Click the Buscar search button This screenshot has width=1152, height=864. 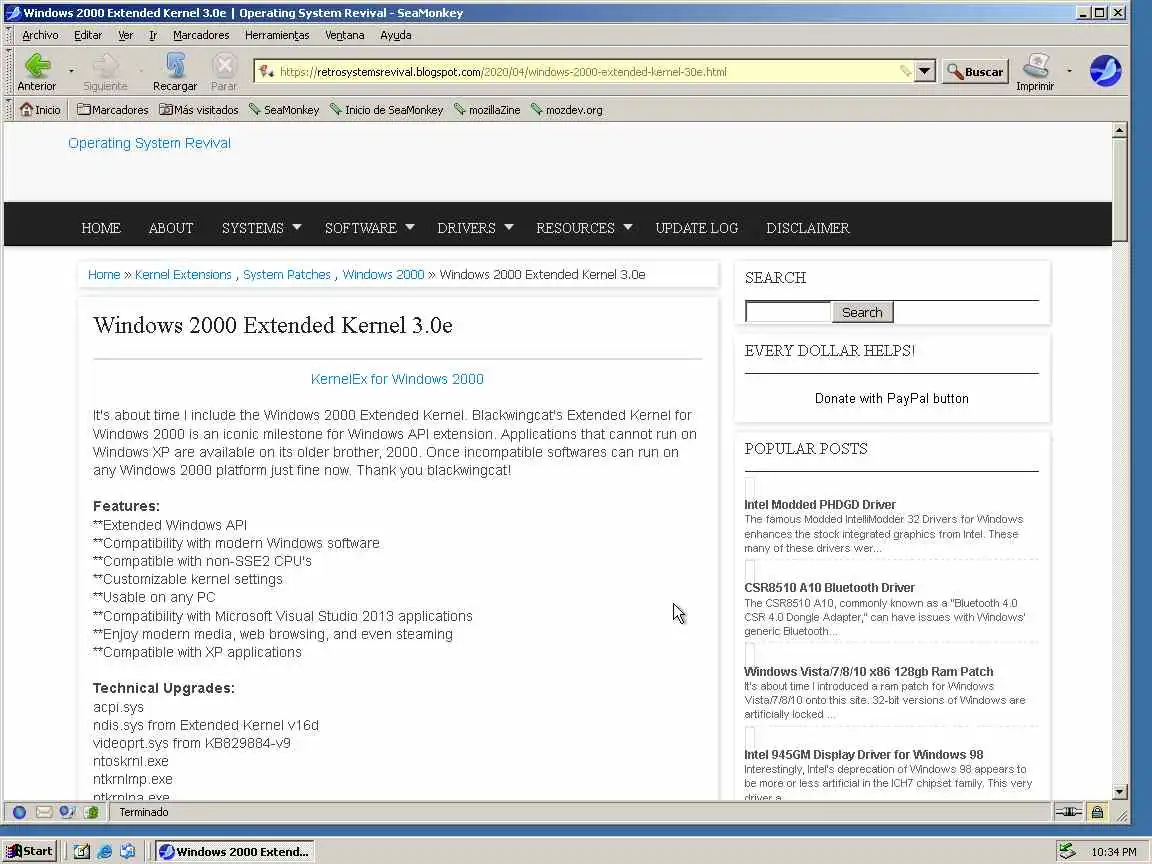click(976, 71)
